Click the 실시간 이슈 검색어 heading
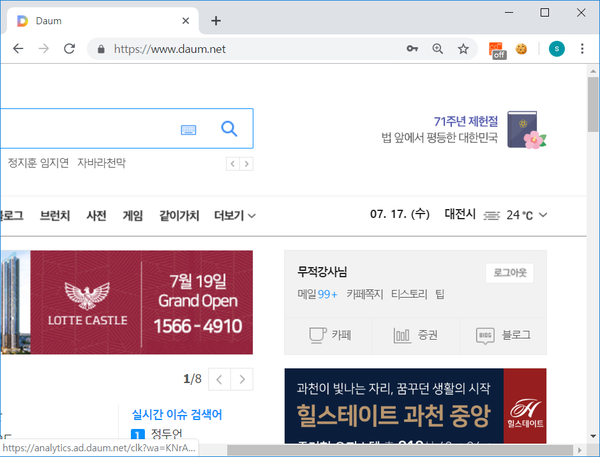 pos(177,414)
